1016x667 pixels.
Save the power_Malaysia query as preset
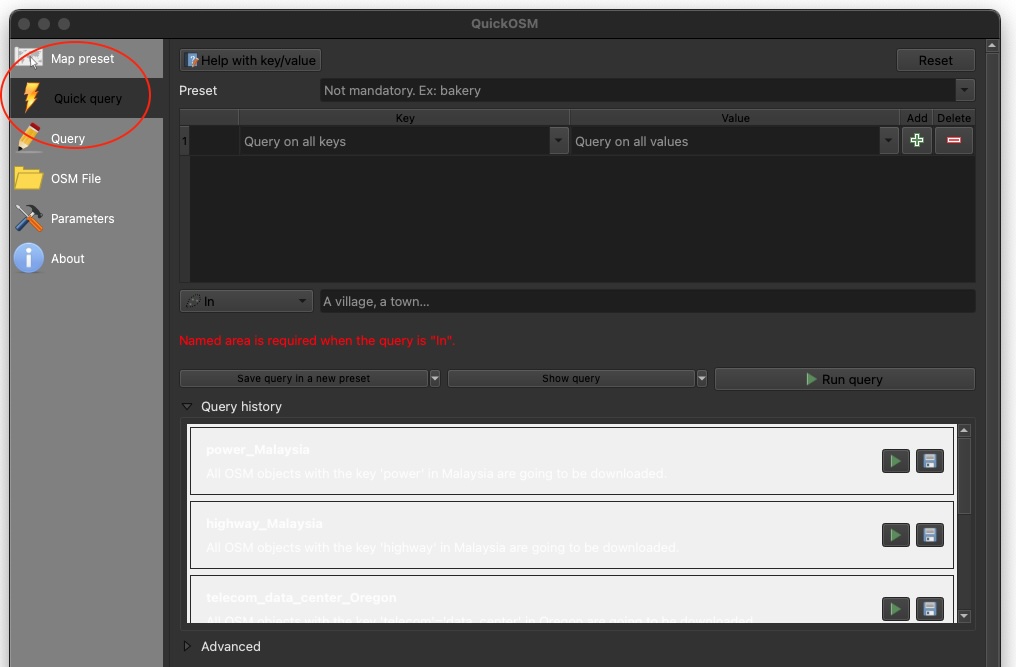coord(930,461)
